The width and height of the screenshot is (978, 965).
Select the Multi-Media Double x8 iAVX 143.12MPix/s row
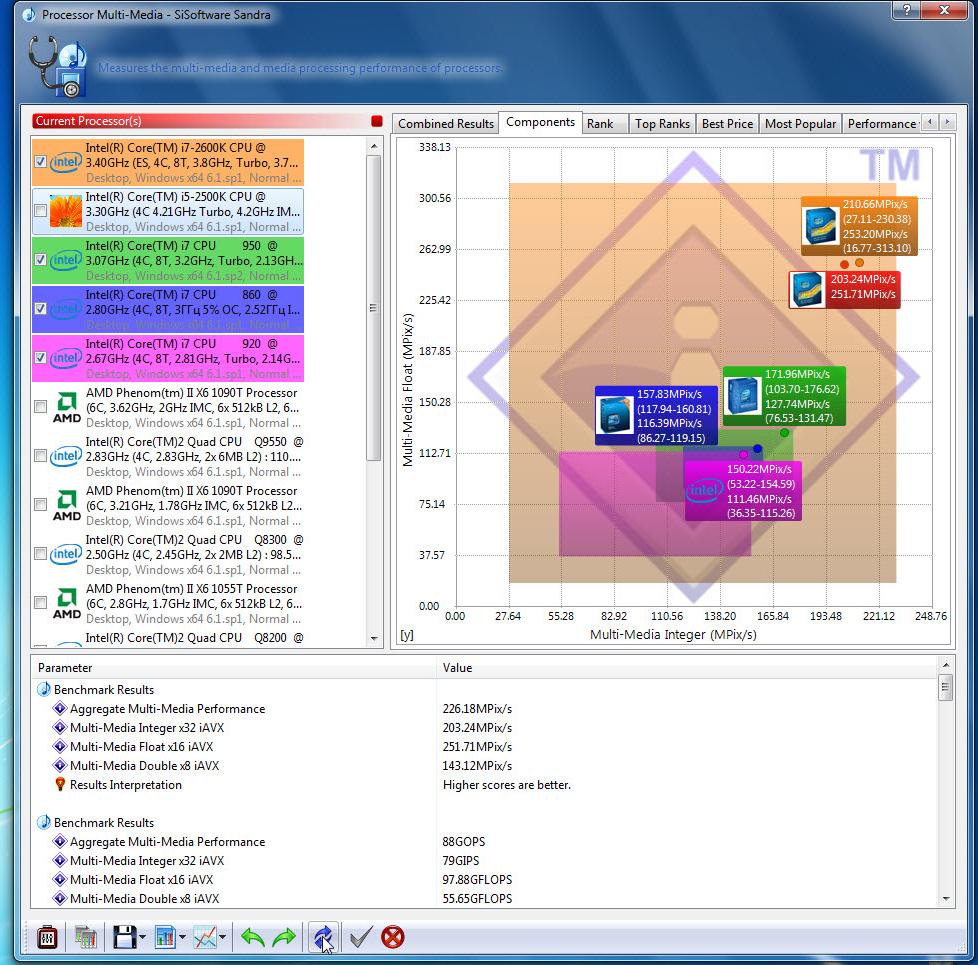(x=483, y=765)
